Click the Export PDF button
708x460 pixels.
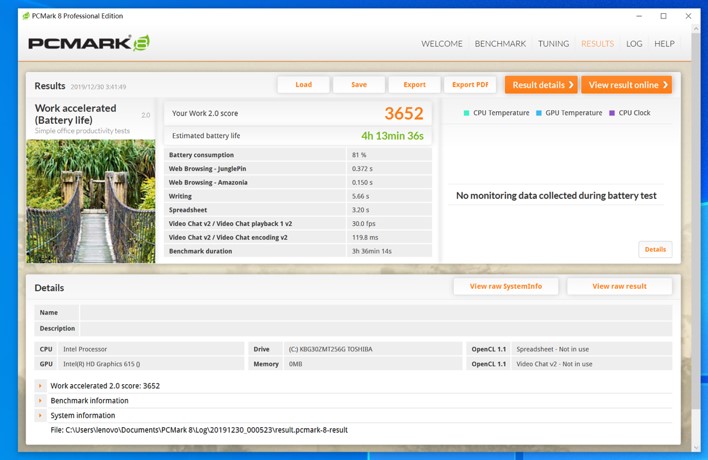(470, 85)
